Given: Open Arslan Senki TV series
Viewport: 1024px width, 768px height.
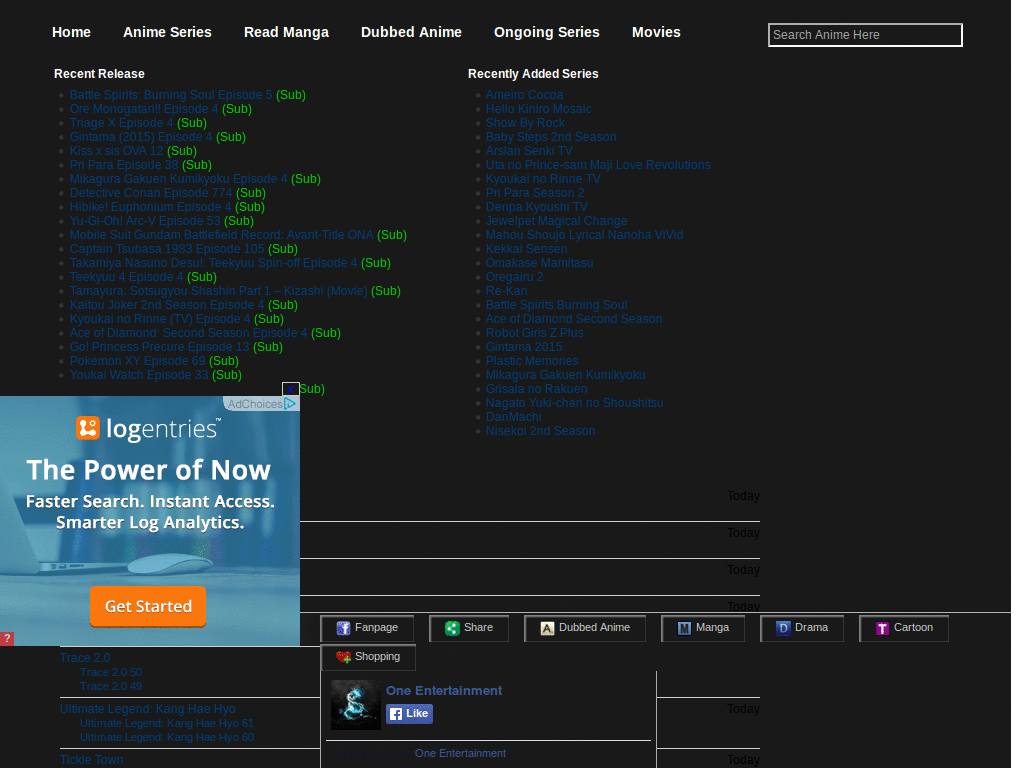Looking at the screenshot, I should (x=530, y=151).
